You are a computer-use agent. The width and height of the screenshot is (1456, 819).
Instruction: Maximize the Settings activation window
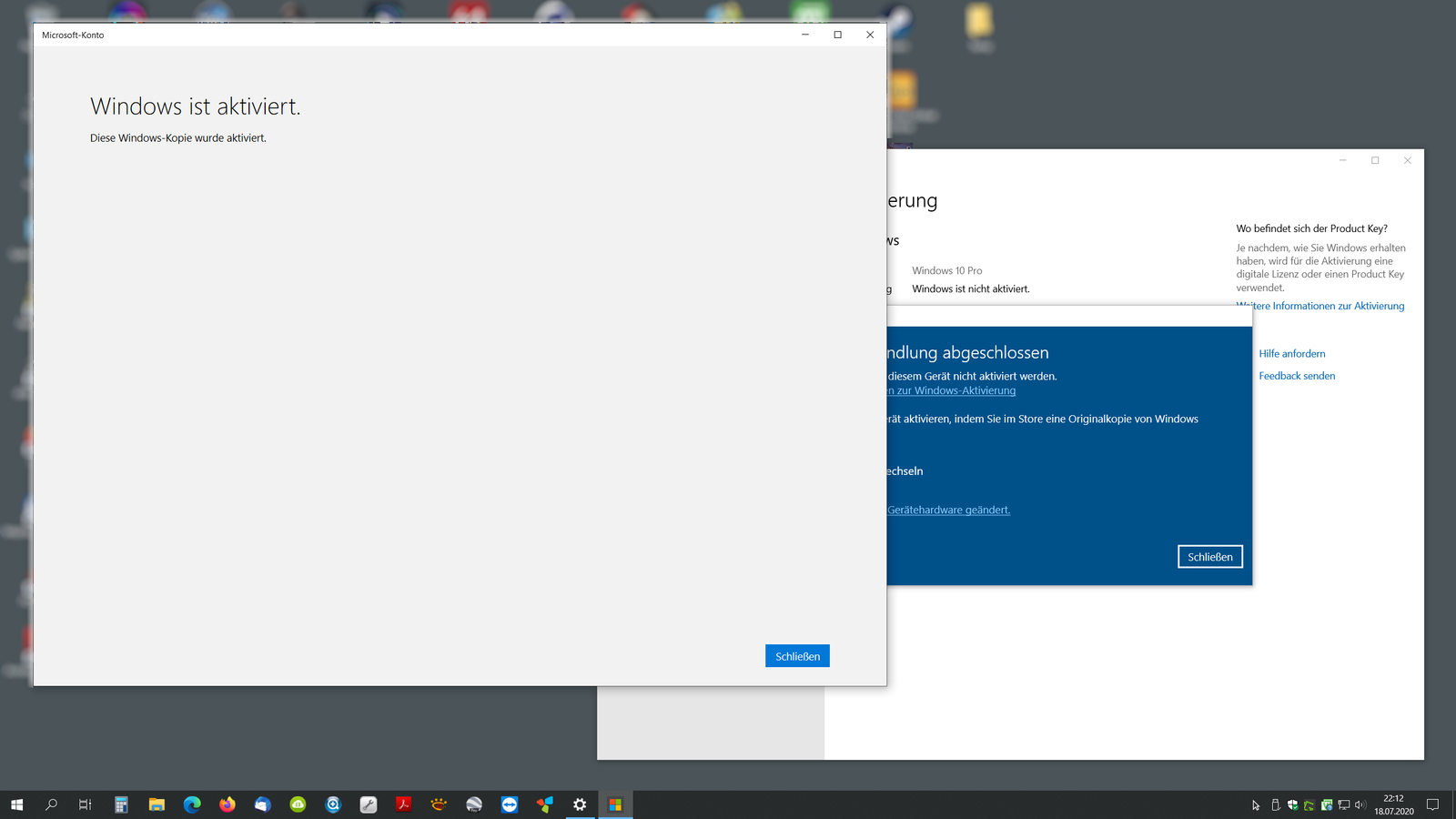tap(1375, 160)
